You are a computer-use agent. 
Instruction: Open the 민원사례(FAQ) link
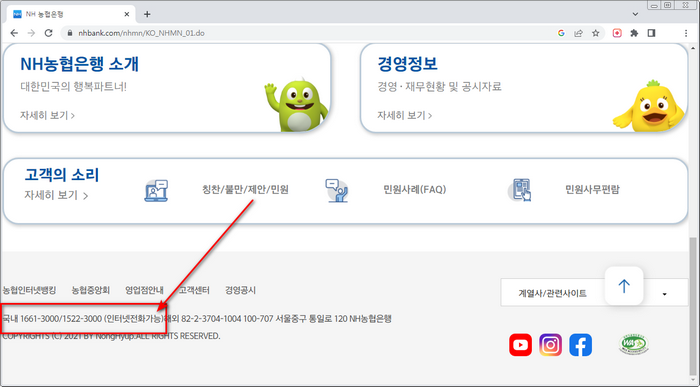[x=415, y=190]
